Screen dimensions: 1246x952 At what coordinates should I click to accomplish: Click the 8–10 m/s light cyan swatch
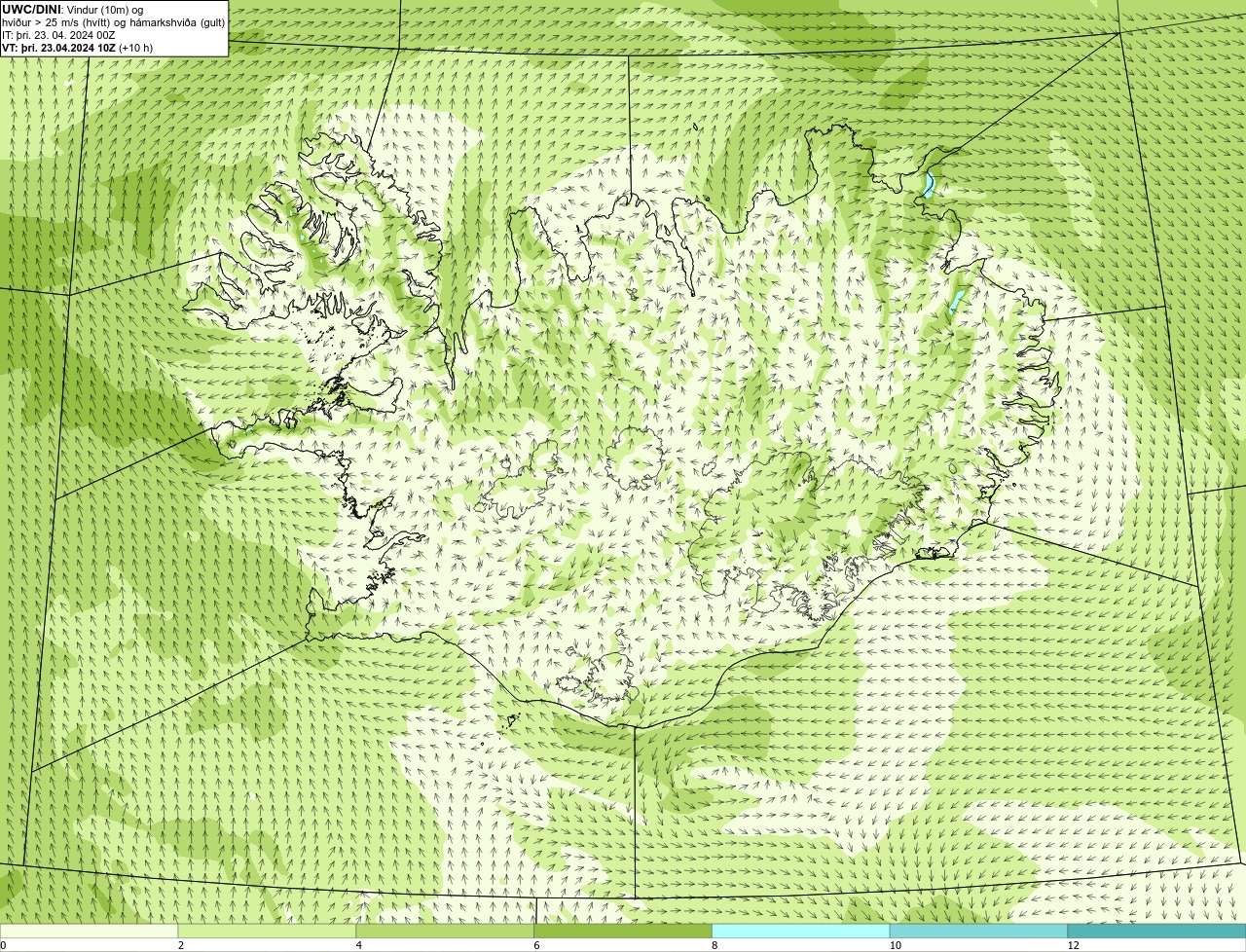tap(801, 932)
